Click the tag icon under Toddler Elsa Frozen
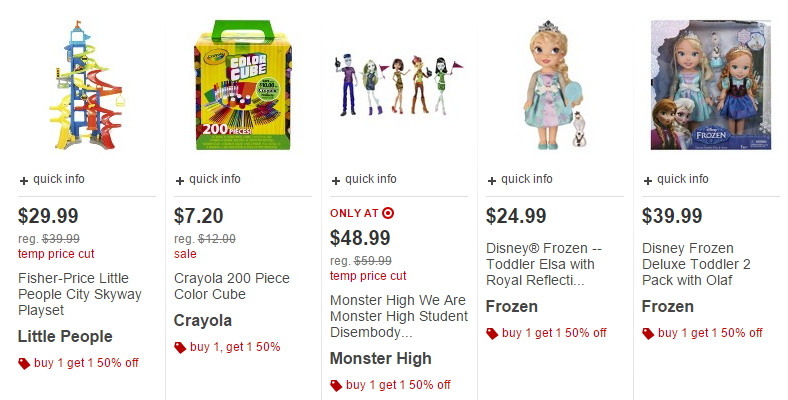The width and height of the screenshot is (788, 400). coord(492,333)
